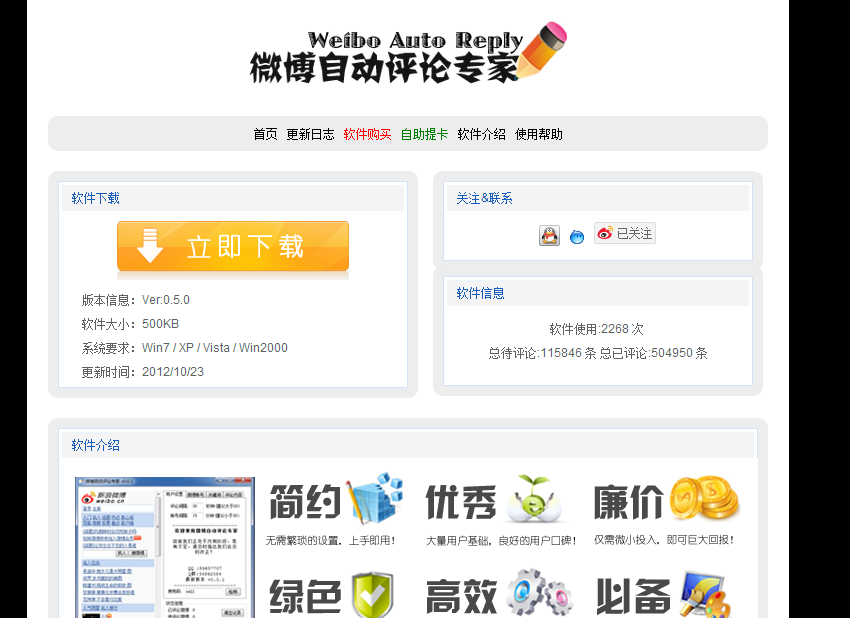Click the paint monitor icon beside 必备
The image size is (850, 618).
[x=705, y=594]
